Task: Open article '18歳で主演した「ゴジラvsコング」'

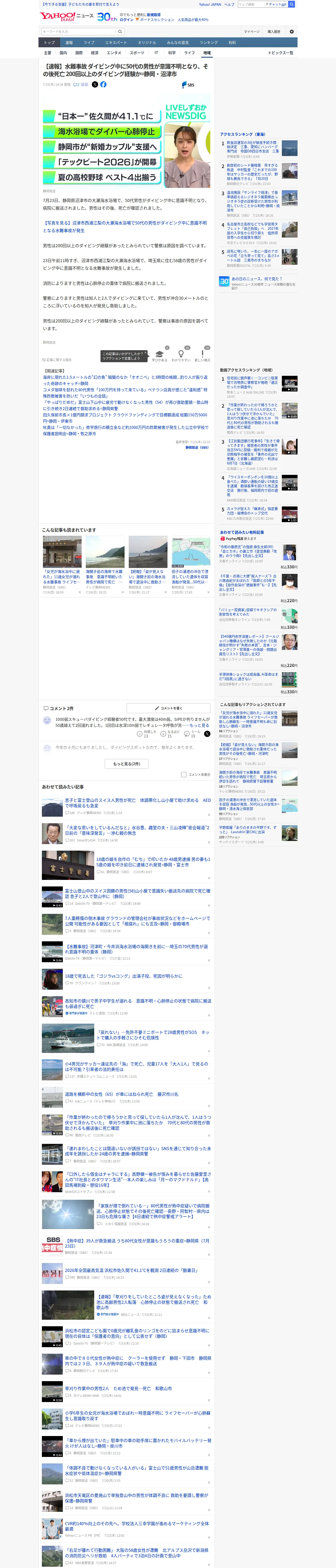Action: pos(123,976)
